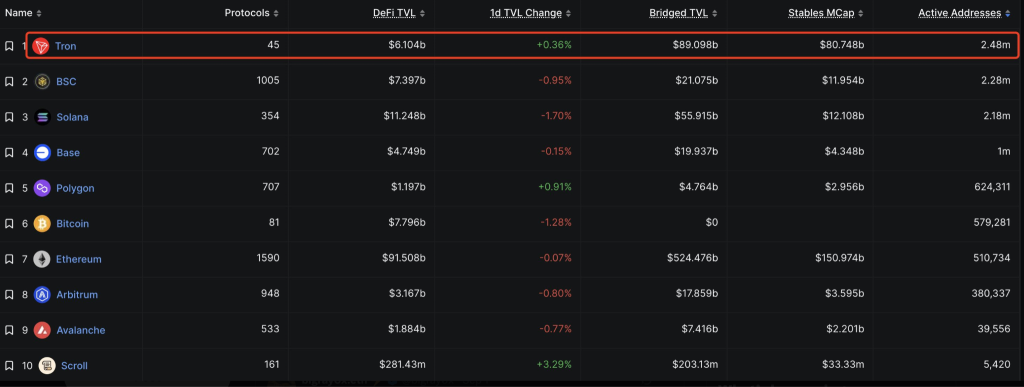Toggle bookmark for Scroll chain
This screenshot has height=387, width=1024.
pos(9,365)
